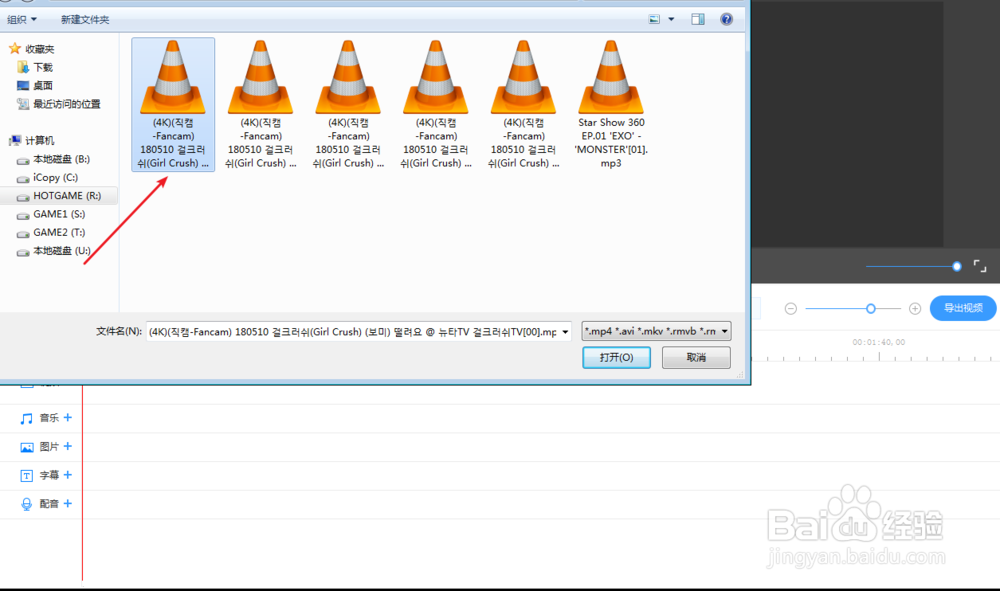1000x591 pixels.
Task: Click 导出视频 export video button
Action: click(x=962, y=308)
